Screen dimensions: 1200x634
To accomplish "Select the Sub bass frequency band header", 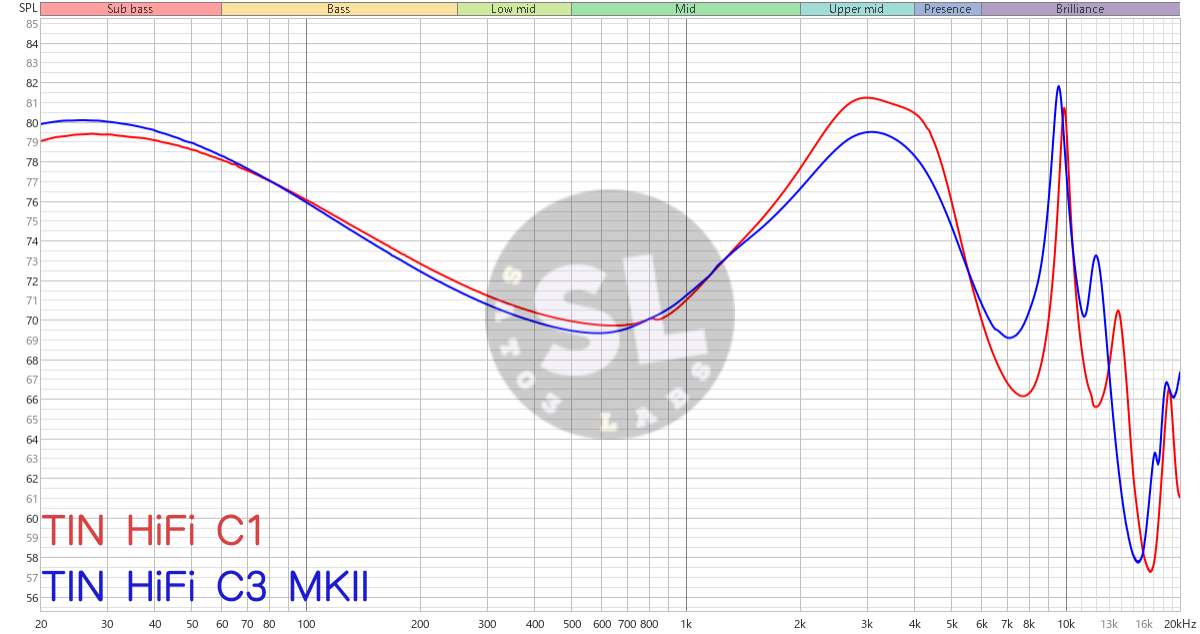I will (131, 9).
